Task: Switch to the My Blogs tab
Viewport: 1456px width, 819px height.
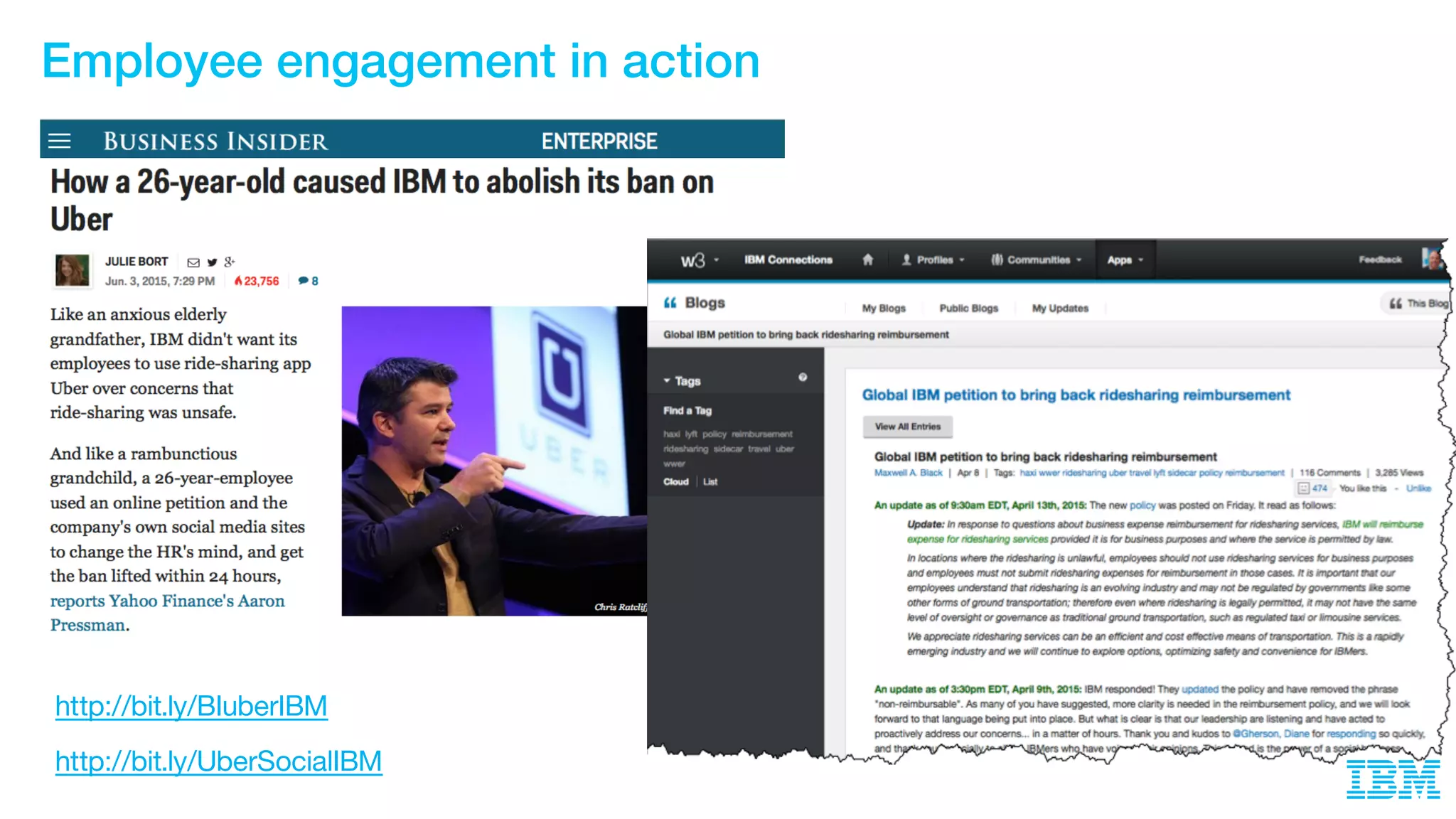Action: pos(884,308)
